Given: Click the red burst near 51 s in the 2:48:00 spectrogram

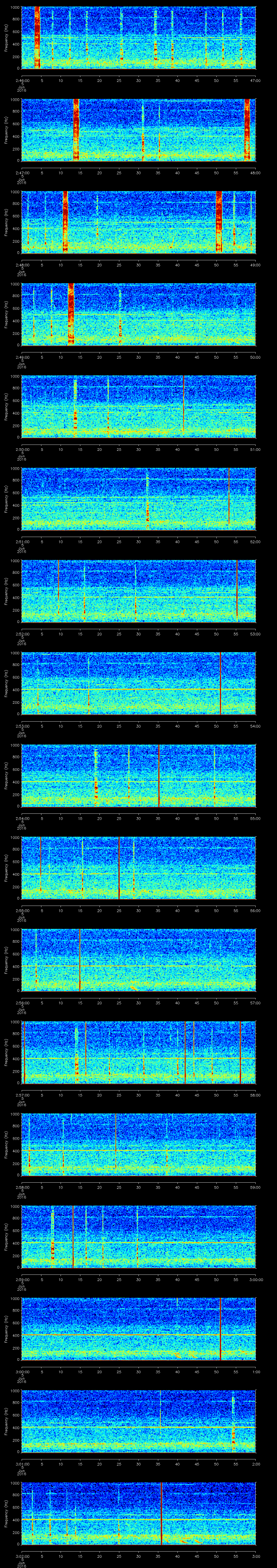Looking at the screenshot, I should pos(219,222).
